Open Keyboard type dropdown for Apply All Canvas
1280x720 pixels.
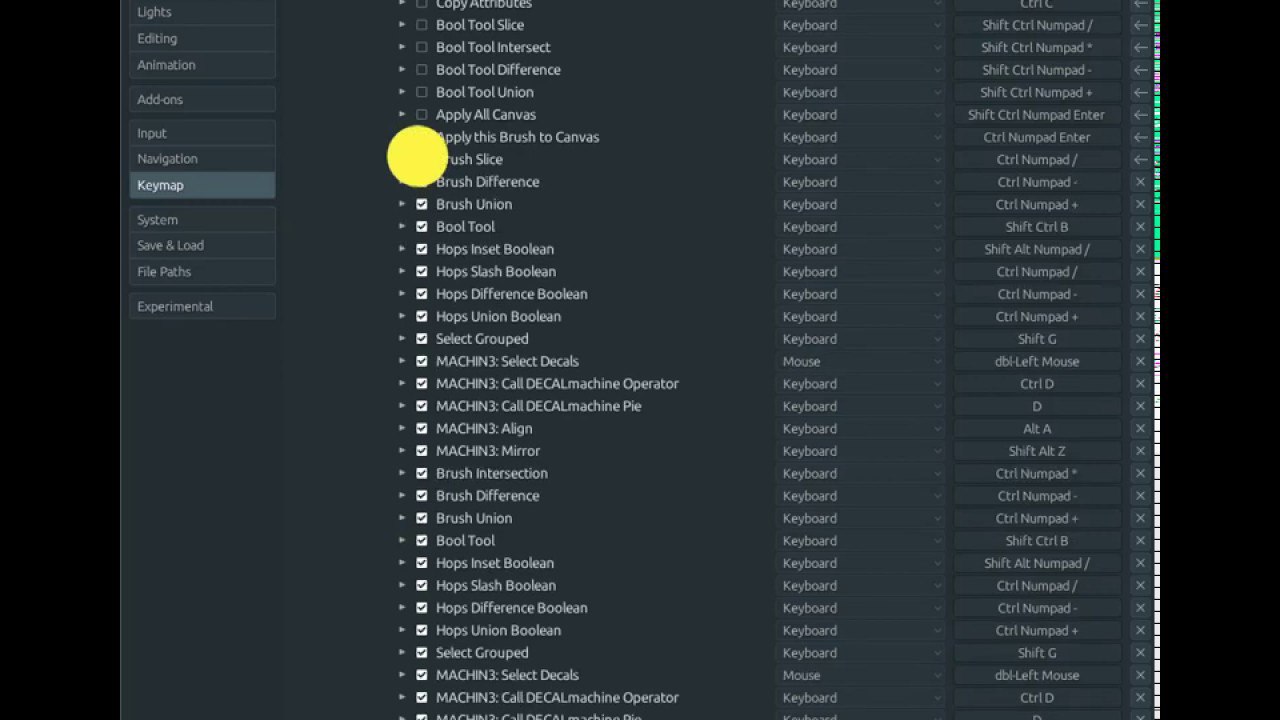point(861,115)
